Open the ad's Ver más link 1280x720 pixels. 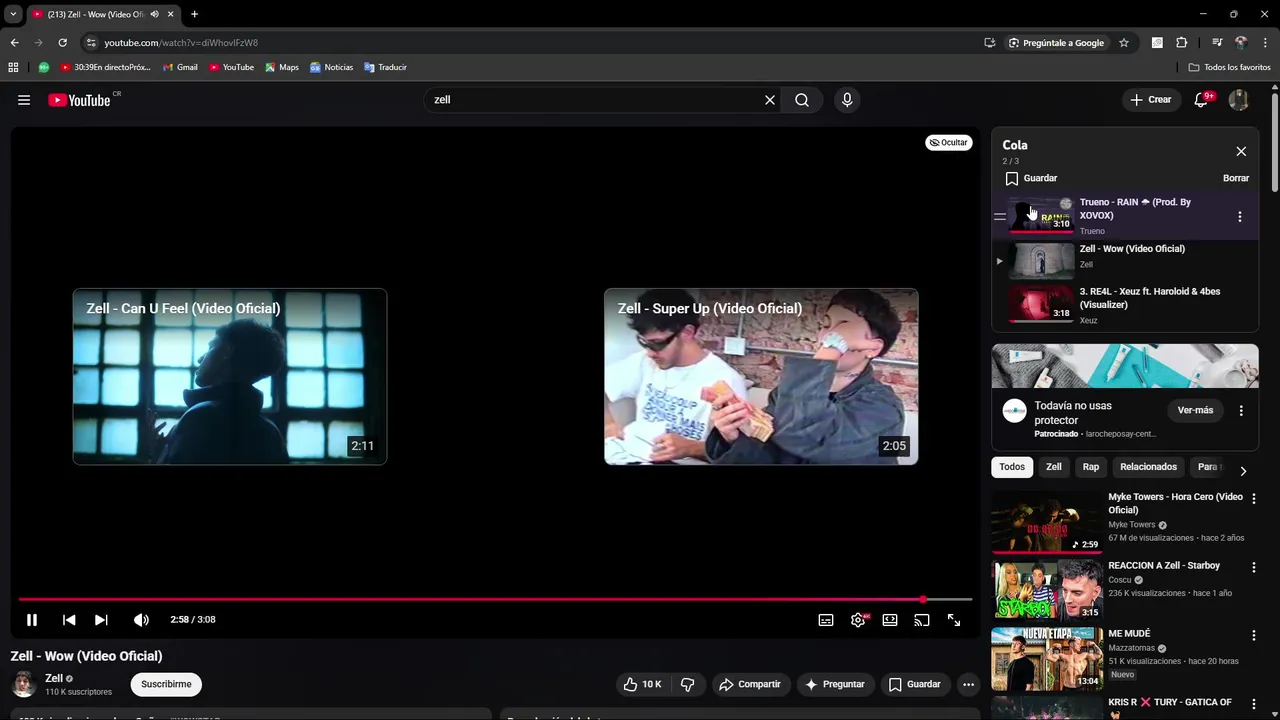(x=1195, y=410)
